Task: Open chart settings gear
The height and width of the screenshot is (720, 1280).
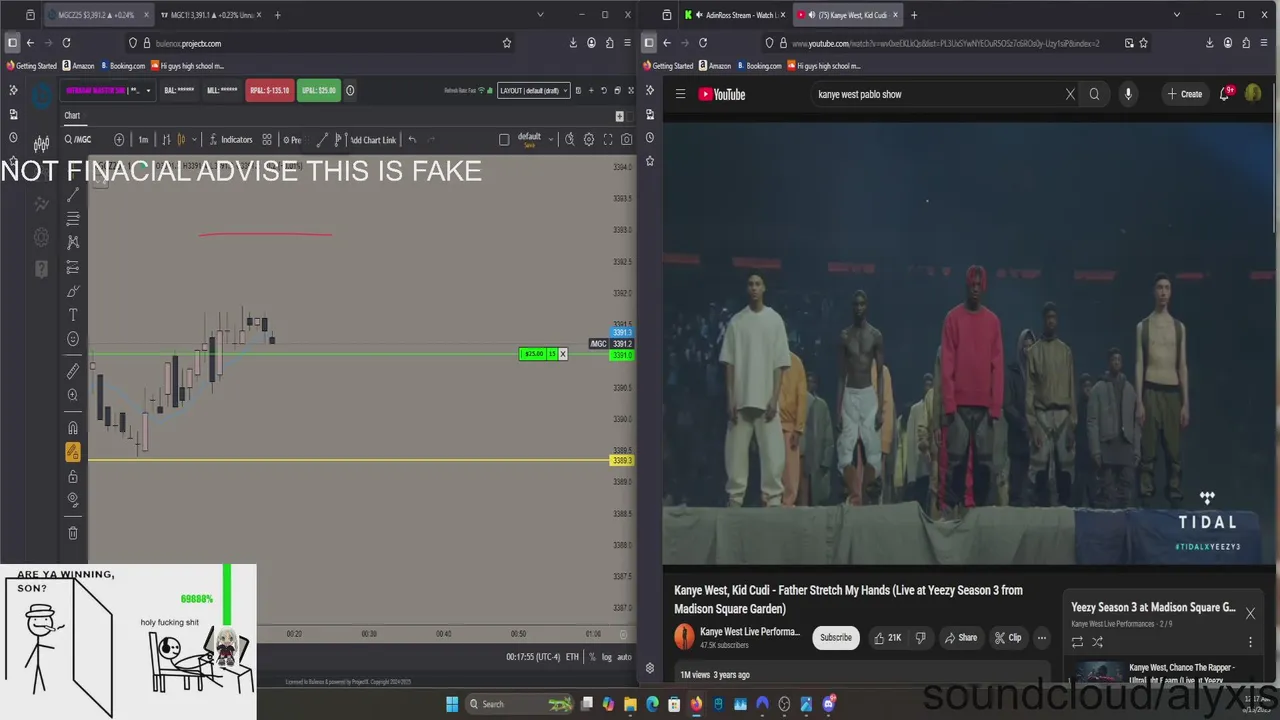Action: pyautogui.click(x=589, y=140)
